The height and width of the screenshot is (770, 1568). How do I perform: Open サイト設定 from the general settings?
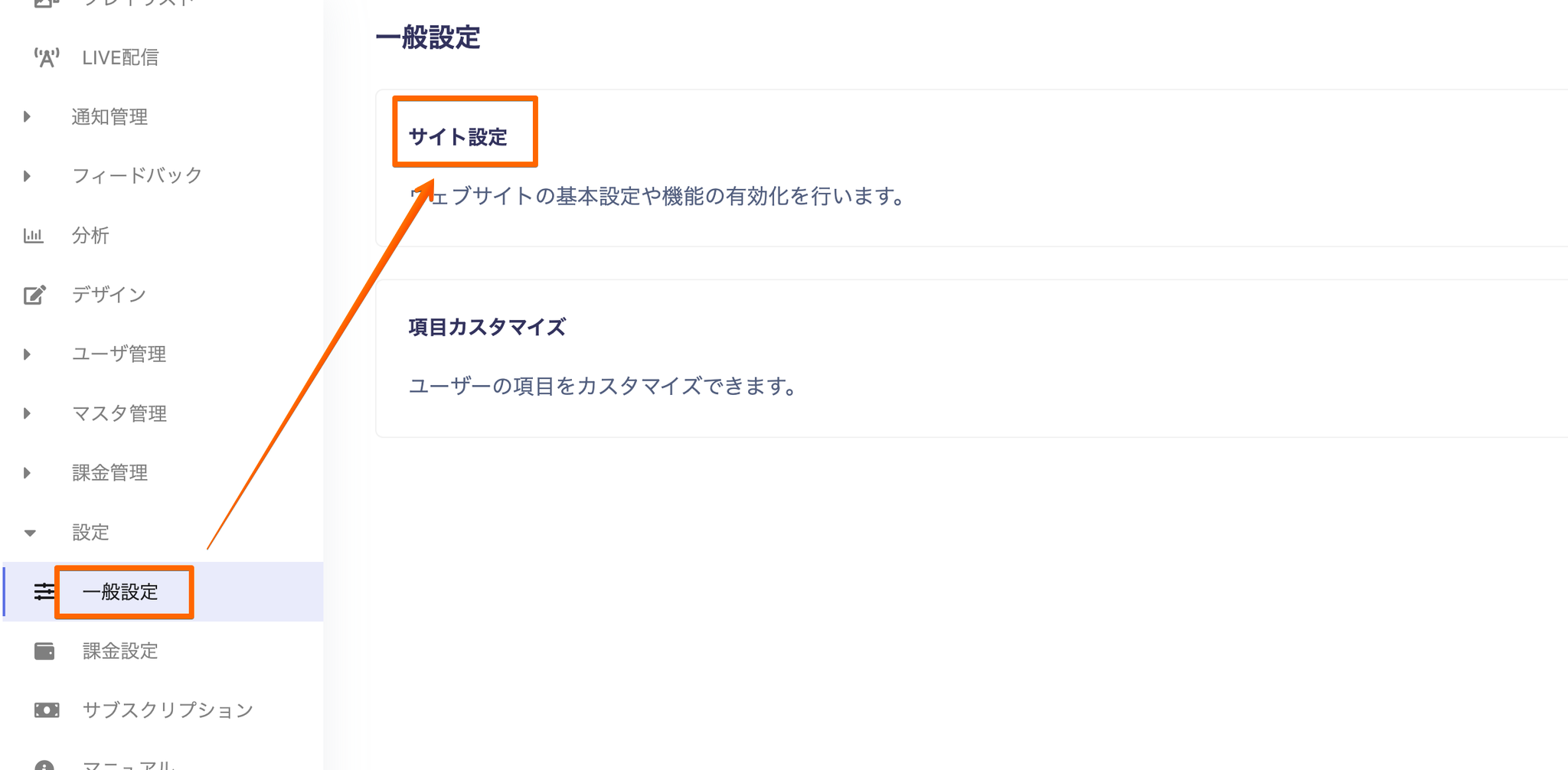[x=458, y=137]
